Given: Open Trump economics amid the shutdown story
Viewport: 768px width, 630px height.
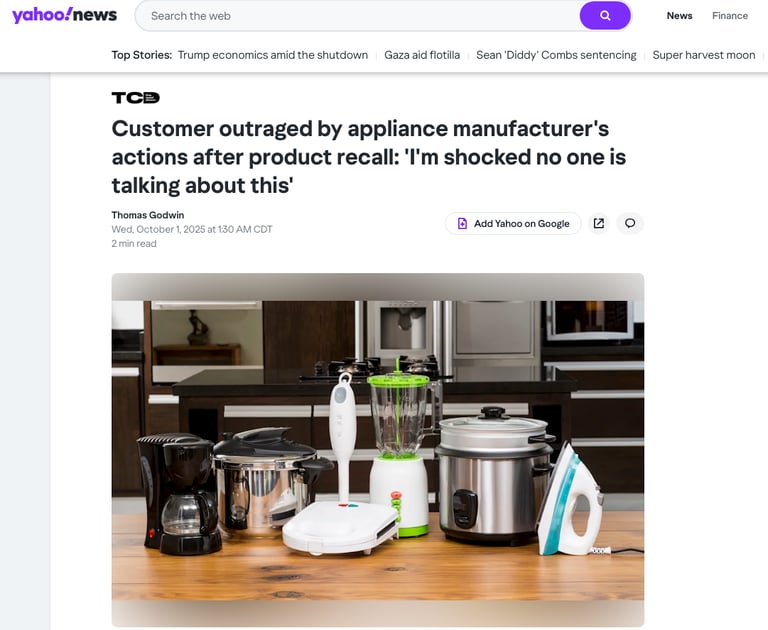Looking at the screenshot, I should tap(273, 55).
